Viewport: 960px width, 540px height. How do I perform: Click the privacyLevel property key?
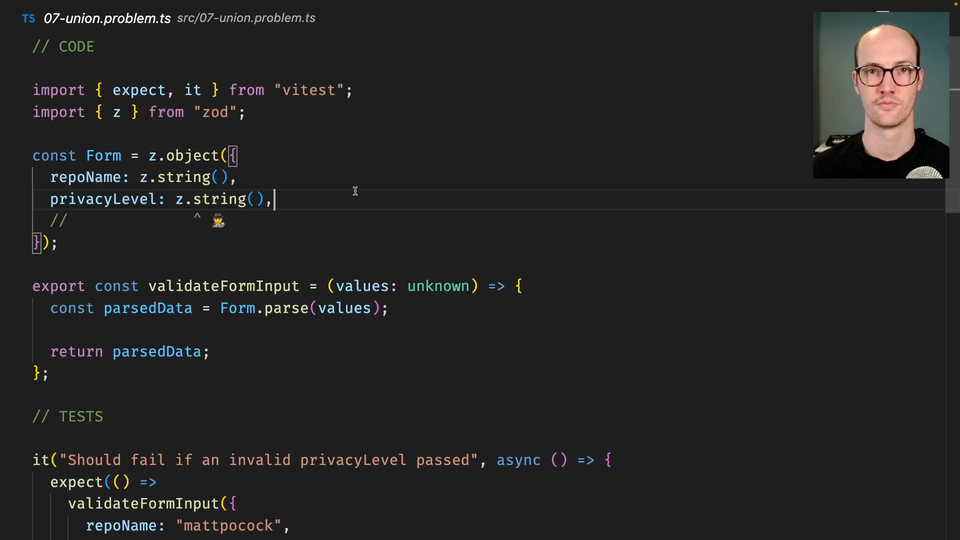tap(107, 199)
